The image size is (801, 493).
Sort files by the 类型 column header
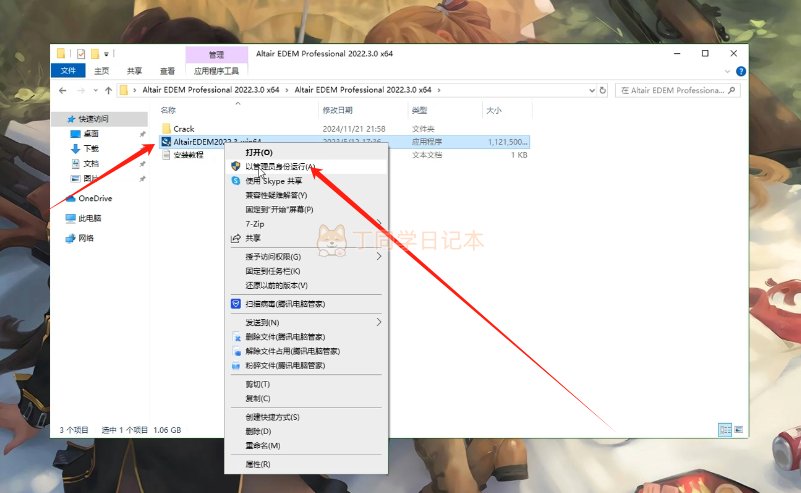click(x=419, y=110)
